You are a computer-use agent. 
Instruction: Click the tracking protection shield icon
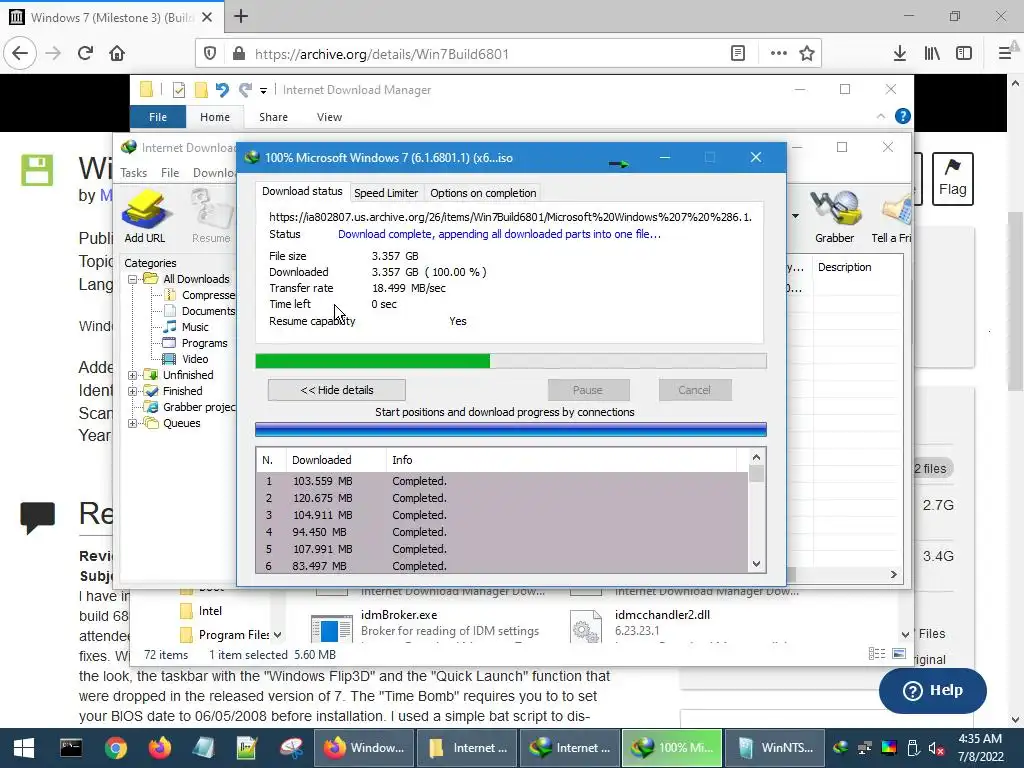(210, 54)
